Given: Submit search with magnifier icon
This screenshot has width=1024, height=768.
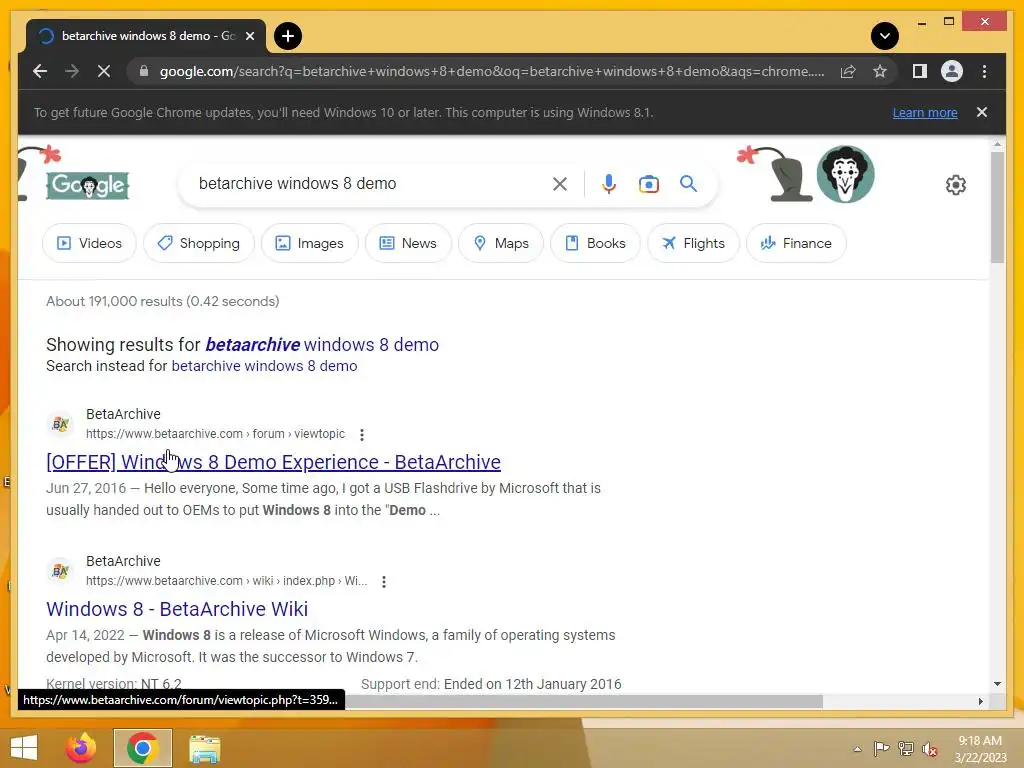Looking at the screenshot, I should (x=688, y=184).
